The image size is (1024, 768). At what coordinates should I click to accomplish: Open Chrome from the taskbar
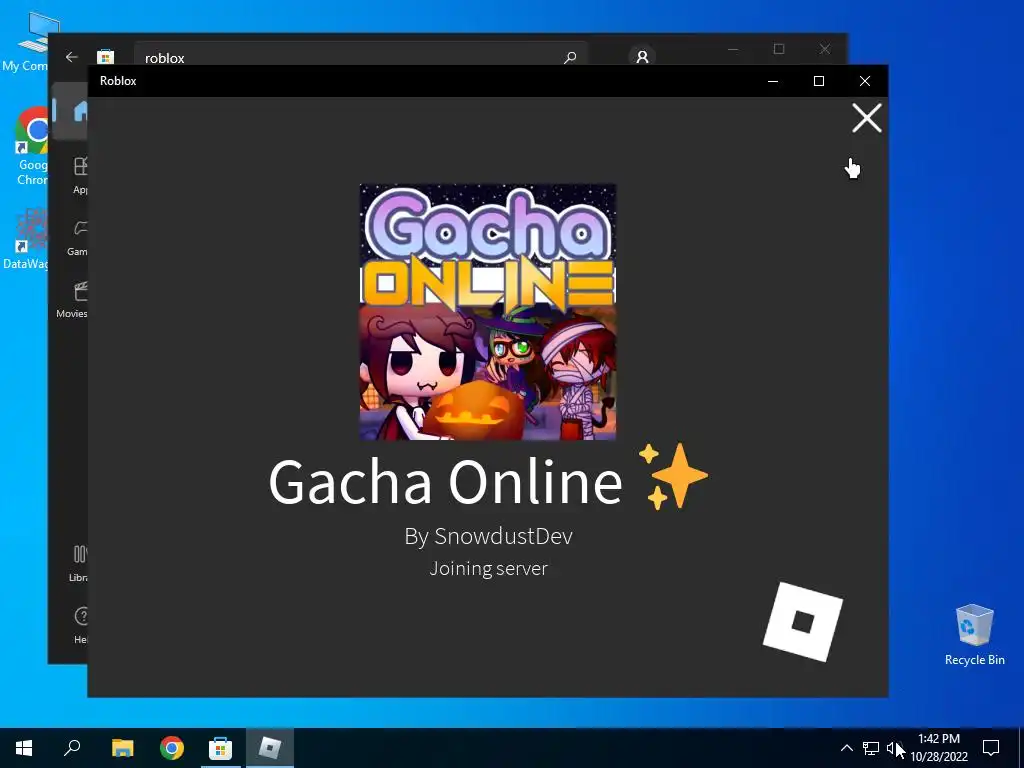click(172, 748)
